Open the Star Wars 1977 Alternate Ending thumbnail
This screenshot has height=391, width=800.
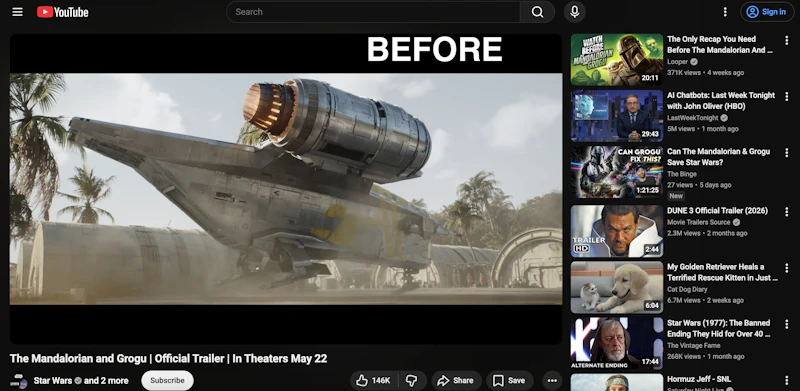[617, 344]
